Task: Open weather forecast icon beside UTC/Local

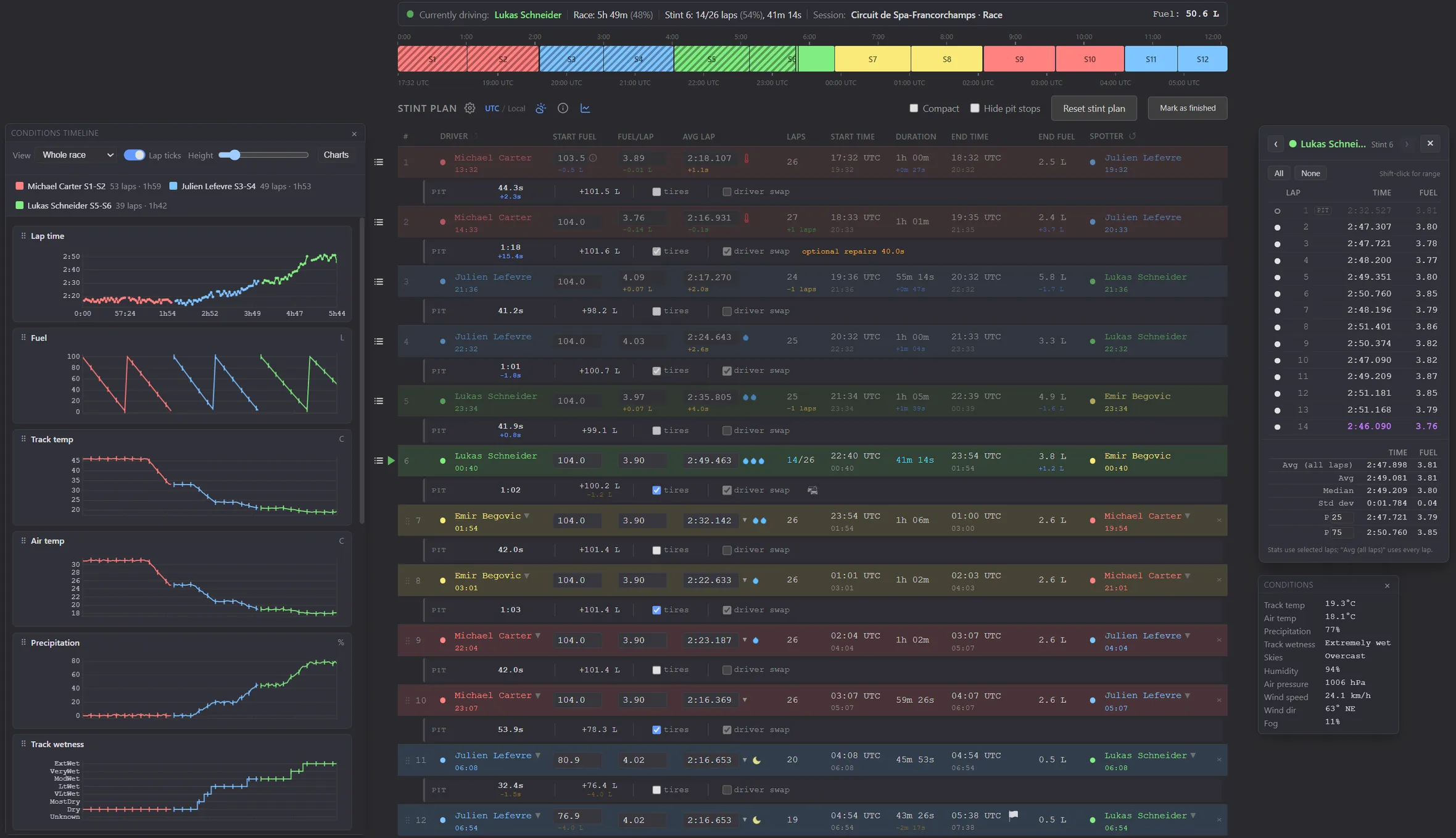Action: (x=540, y=108)
